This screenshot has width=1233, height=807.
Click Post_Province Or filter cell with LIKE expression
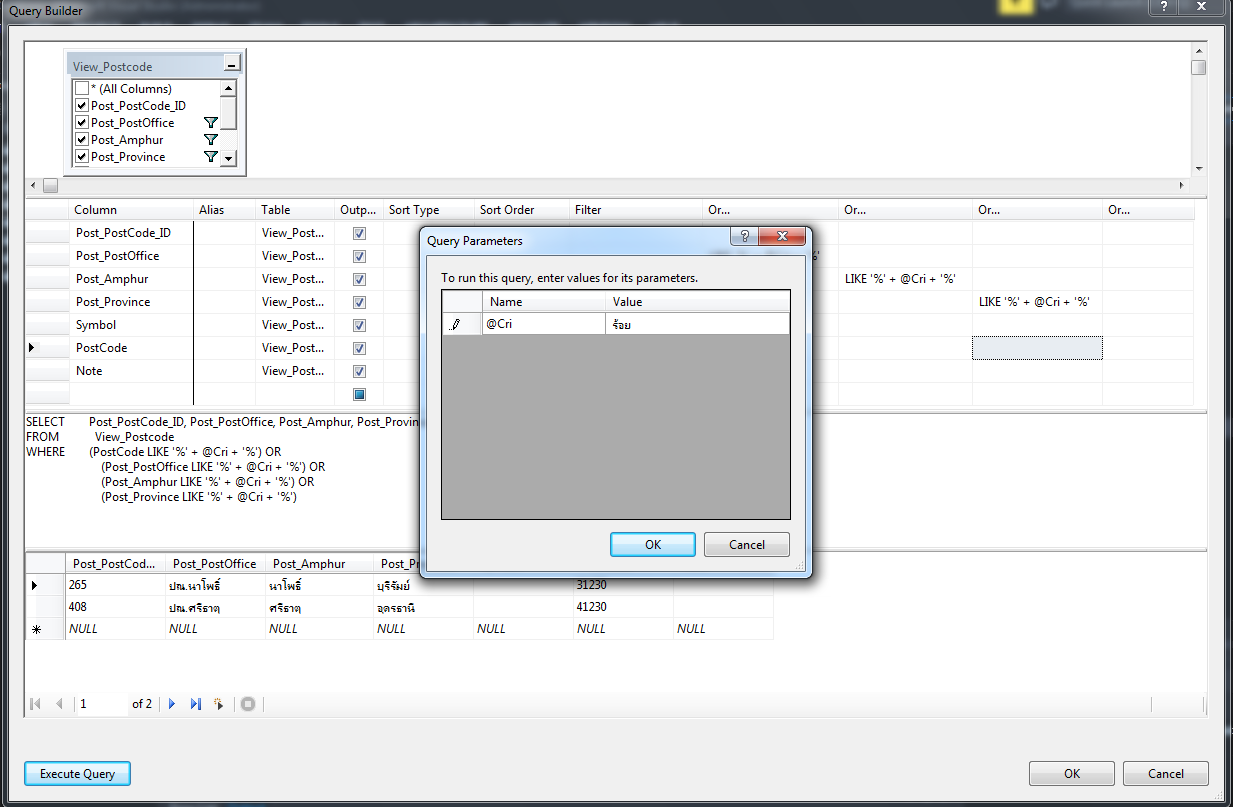point(1037,302)
